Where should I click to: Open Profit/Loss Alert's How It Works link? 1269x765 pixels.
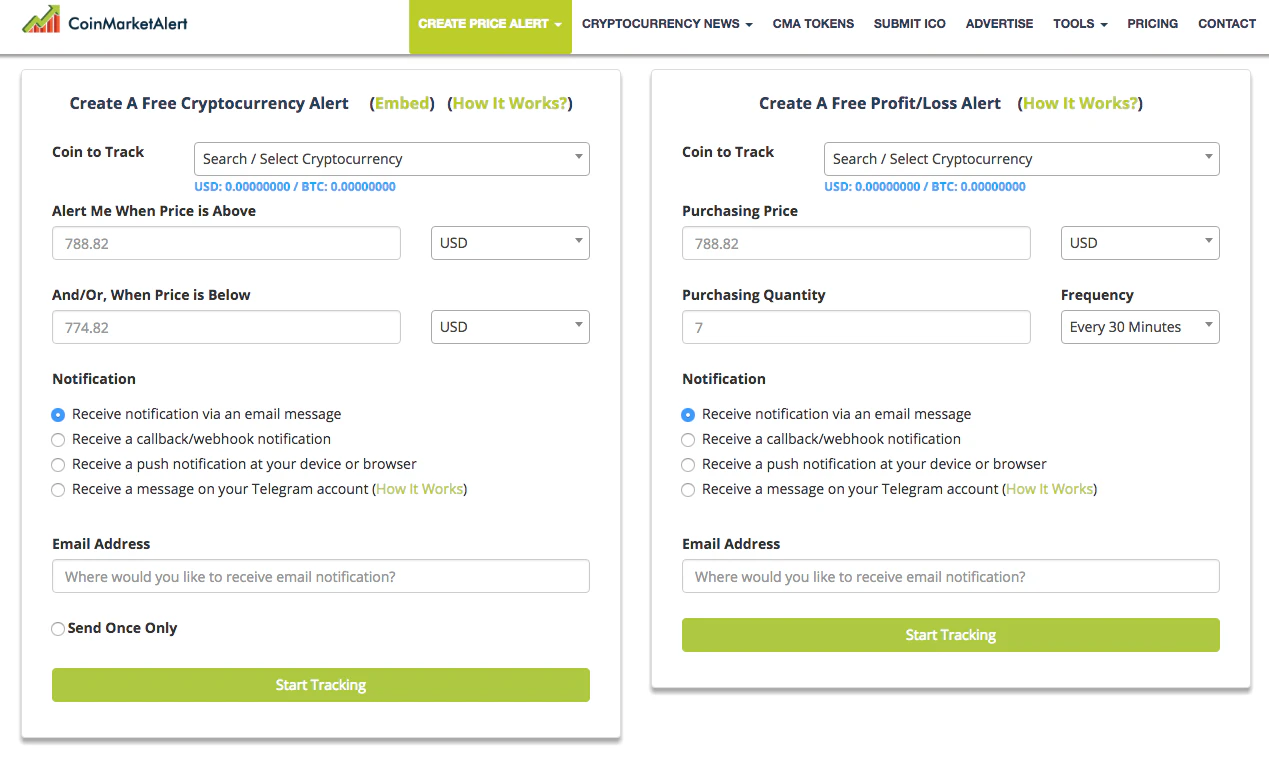coord(1080,103)
